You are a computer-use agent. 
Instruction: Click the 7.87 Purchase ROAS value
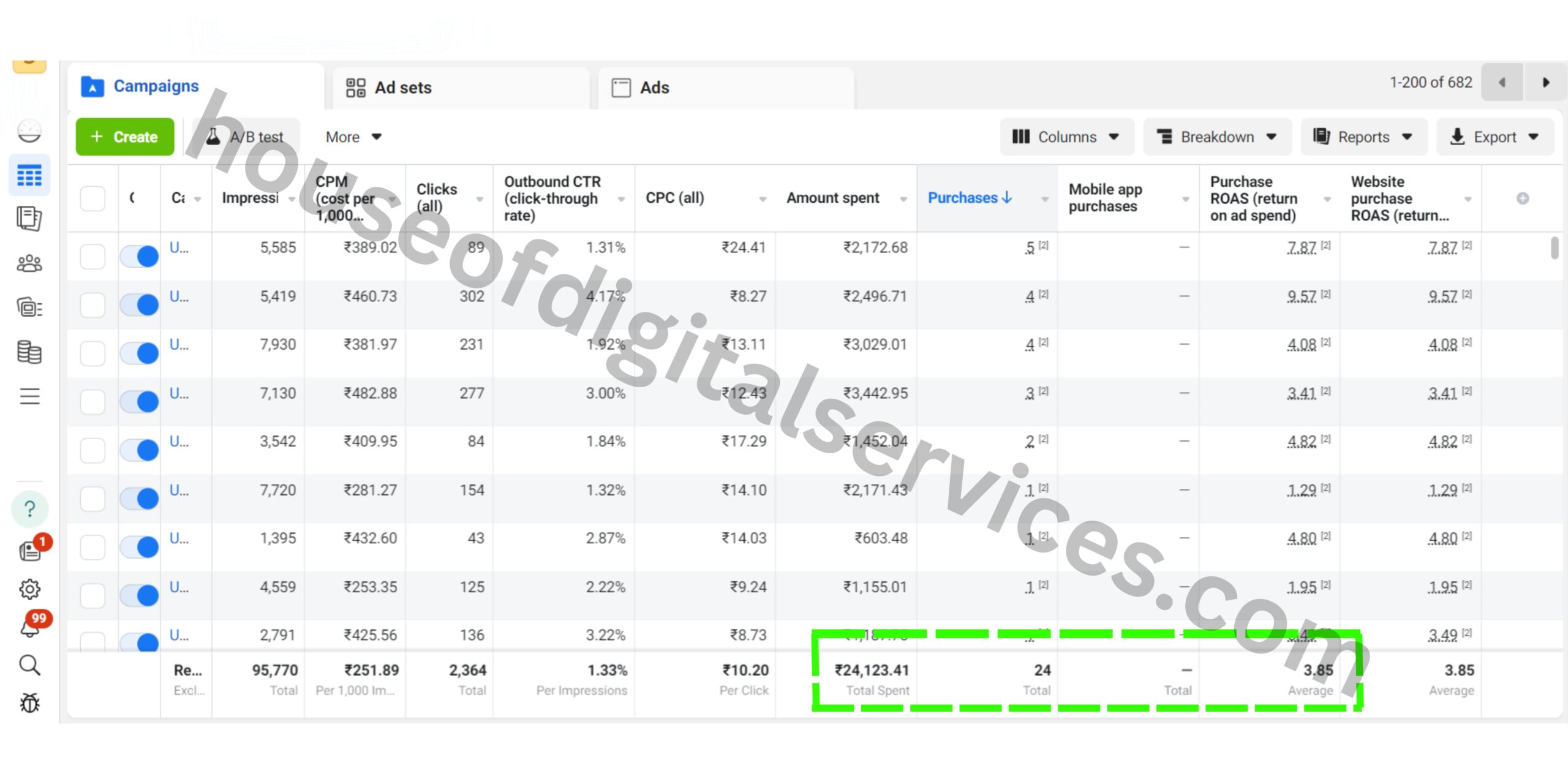click(1302, 247)
